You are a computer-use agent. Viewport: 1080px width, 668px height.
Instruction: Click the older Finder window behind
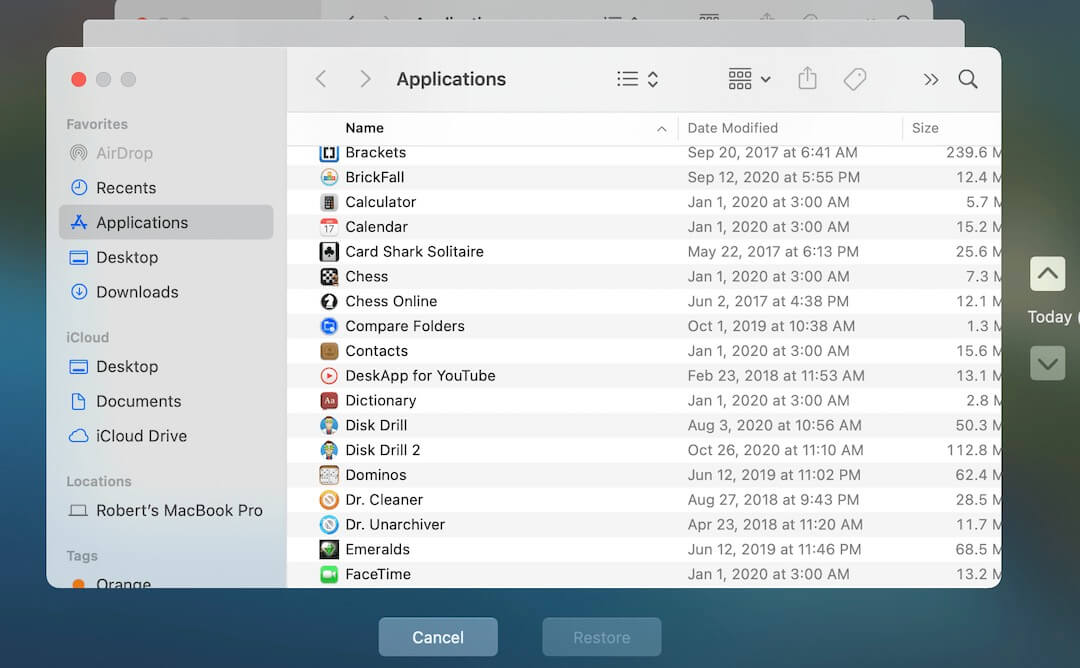(523, 33)
